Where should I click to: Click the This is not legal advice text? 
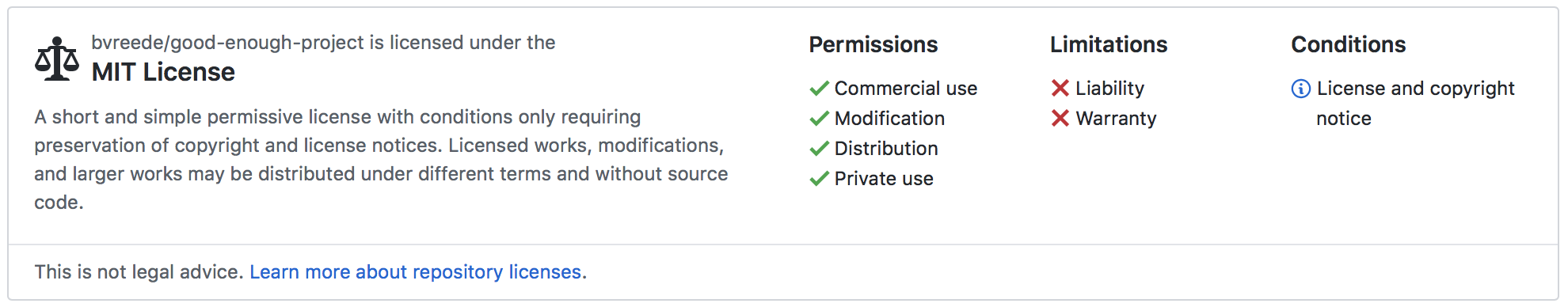coord(139,272)
